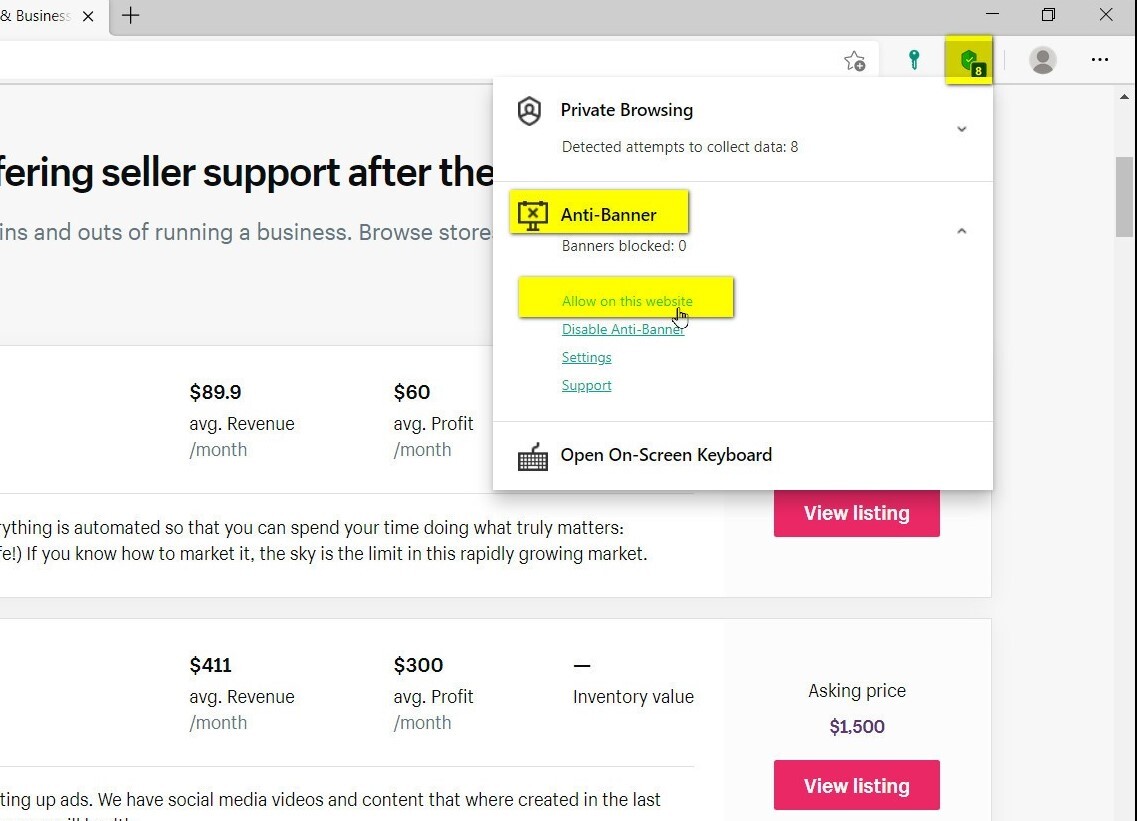
Task: Disable Anti-Banner via the link
Action: point(623,329)
